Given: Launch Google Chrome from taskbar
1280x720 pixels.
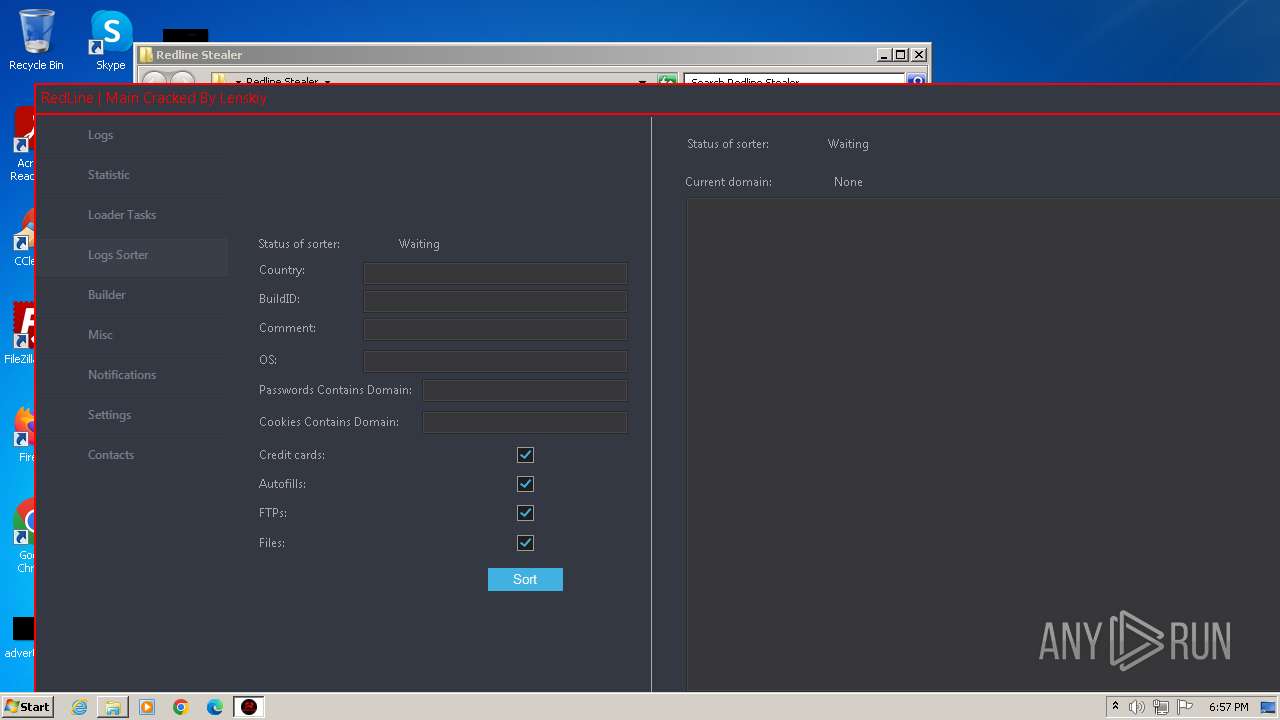Looking at the screenshot, I should (x=181, y=707).
